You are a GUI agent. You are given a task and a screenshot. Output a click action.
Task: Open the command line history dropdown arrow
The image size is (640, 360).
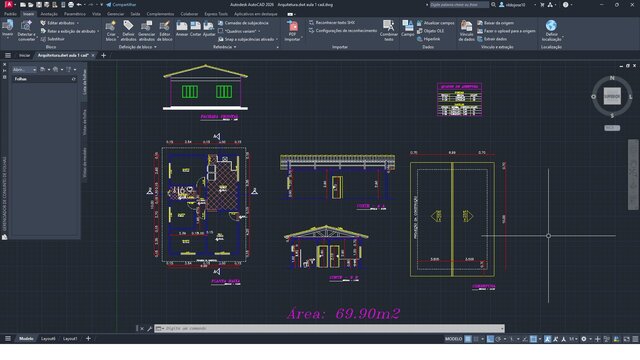pyautogui.click(x=502, y=329)
